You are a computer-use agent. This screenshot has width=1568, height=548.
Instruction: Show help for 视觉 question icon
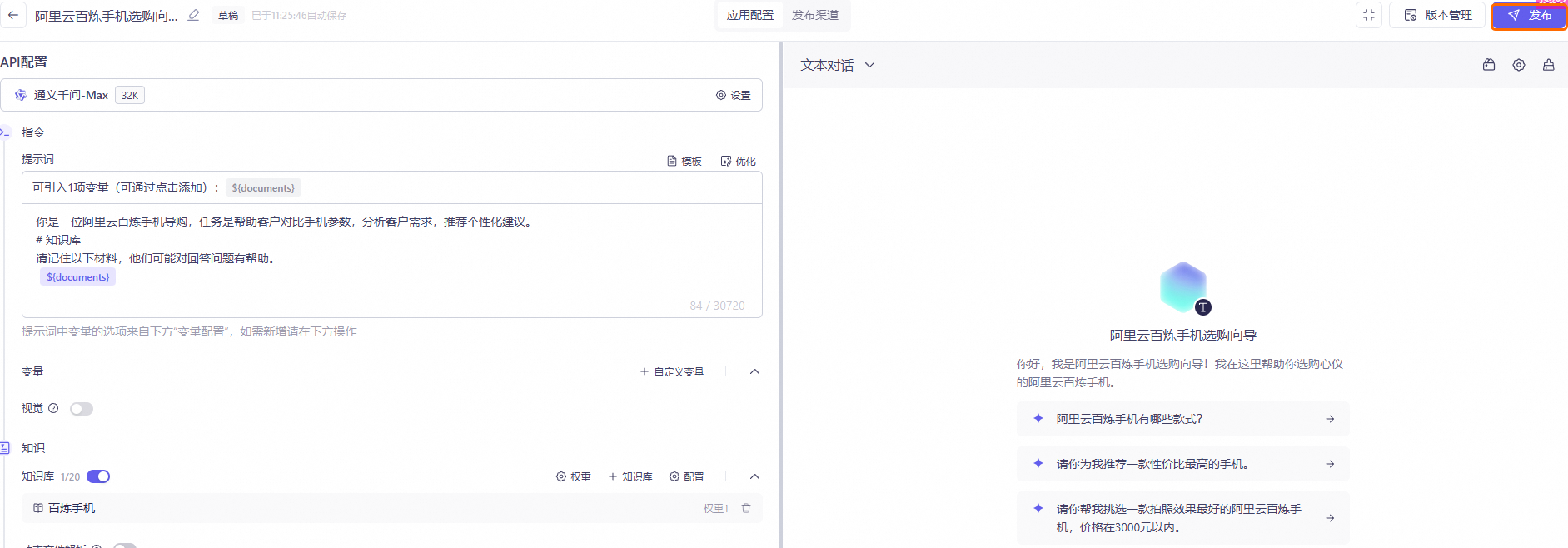[x=53, y=408]
